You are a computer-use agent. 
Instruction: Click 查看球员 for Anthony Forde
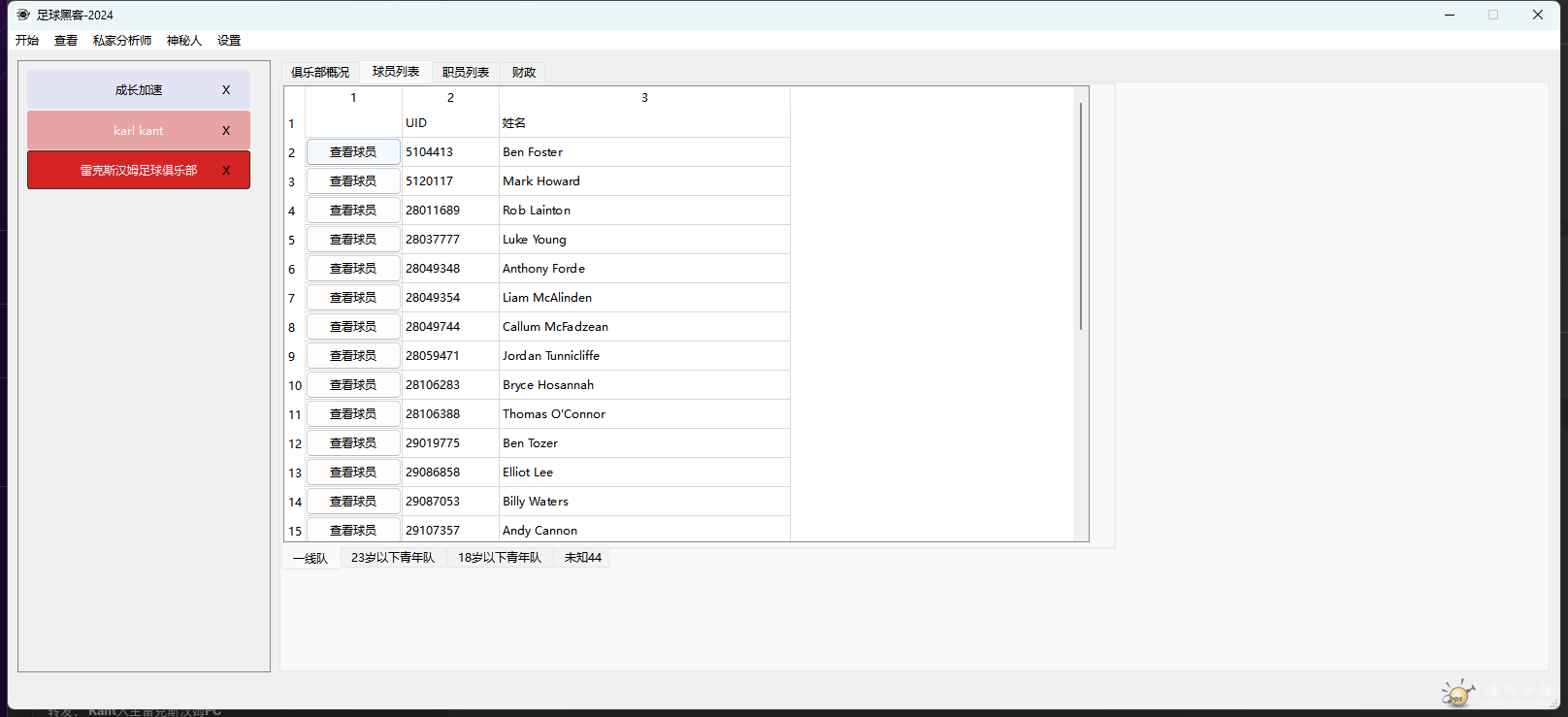point(353,269)
